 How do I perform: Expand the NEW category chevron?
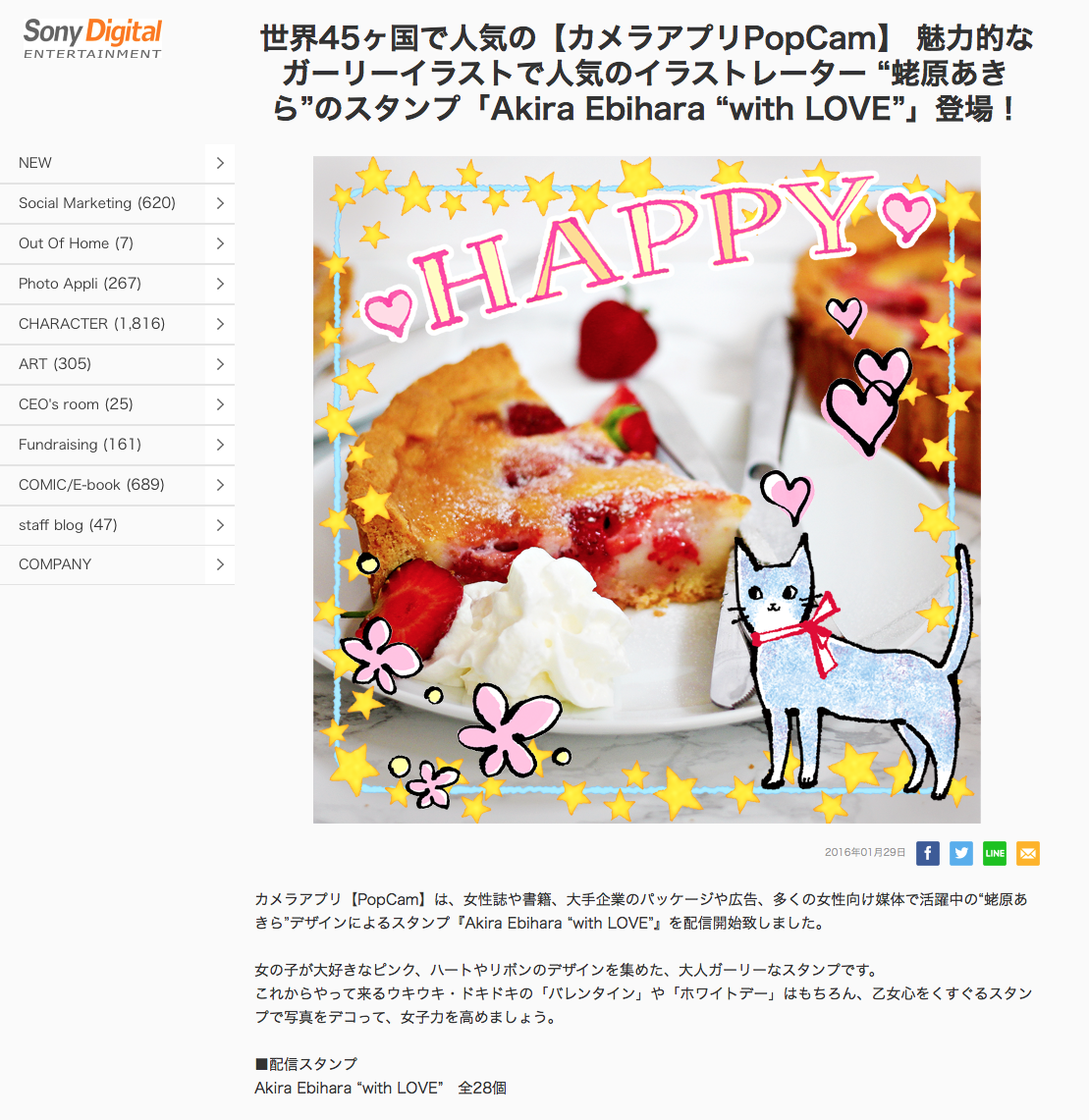(220, 163)
